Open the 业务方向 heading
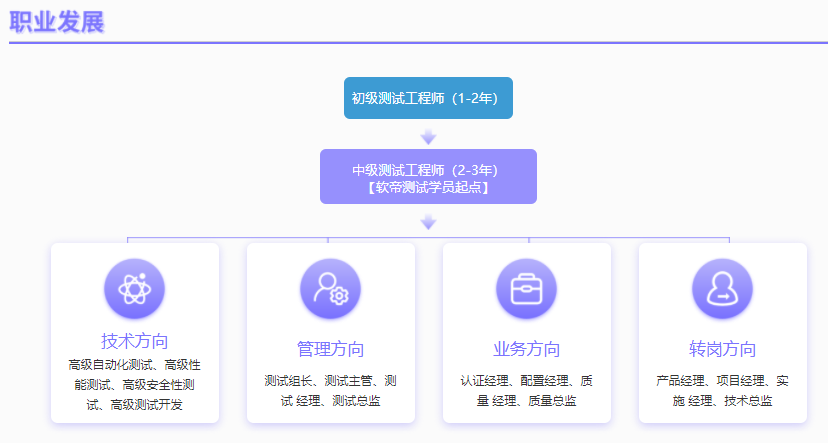 [x=526, y=349]
